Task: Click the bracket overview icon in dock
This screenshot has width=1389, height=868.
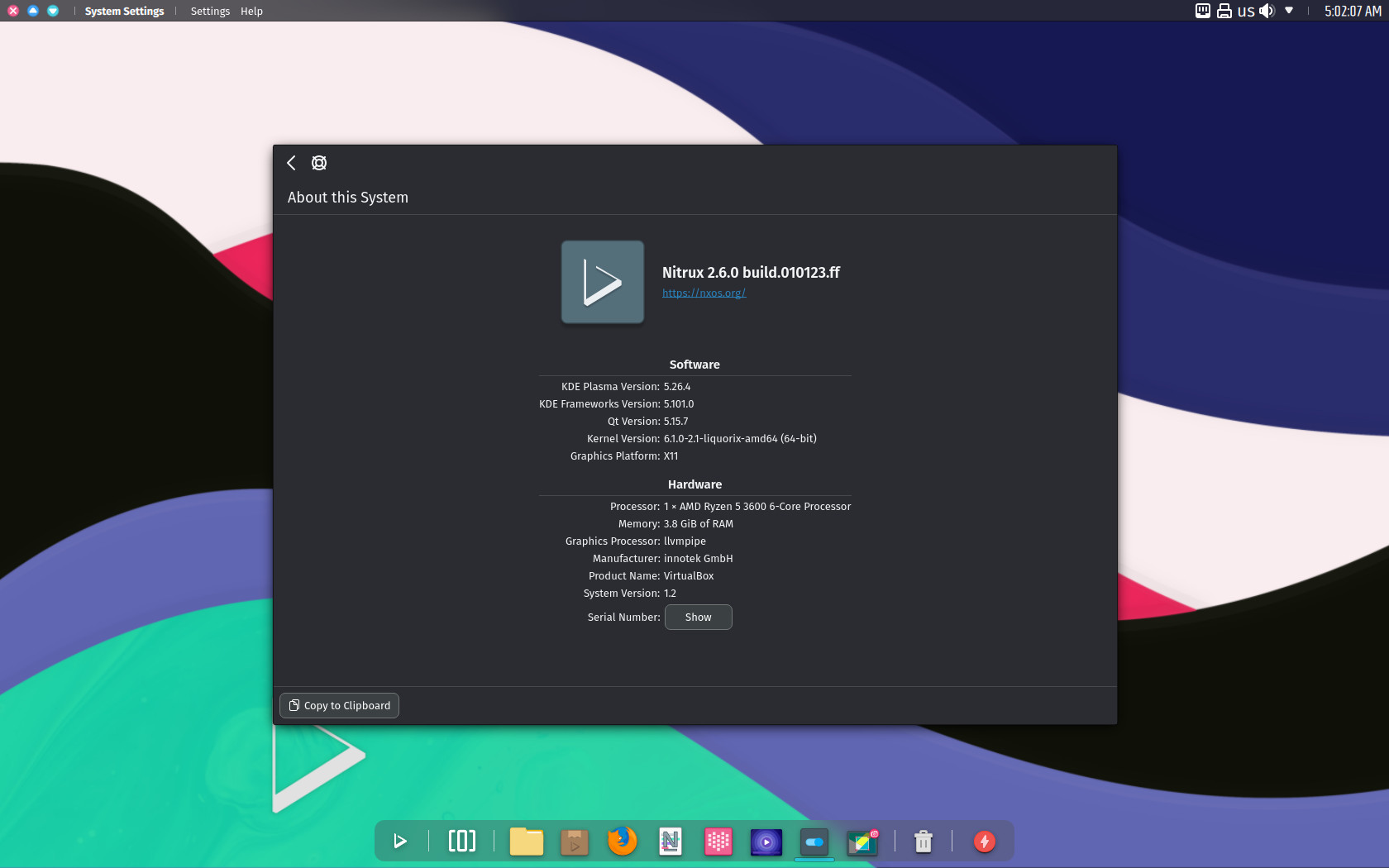Action: pos(462,842)
